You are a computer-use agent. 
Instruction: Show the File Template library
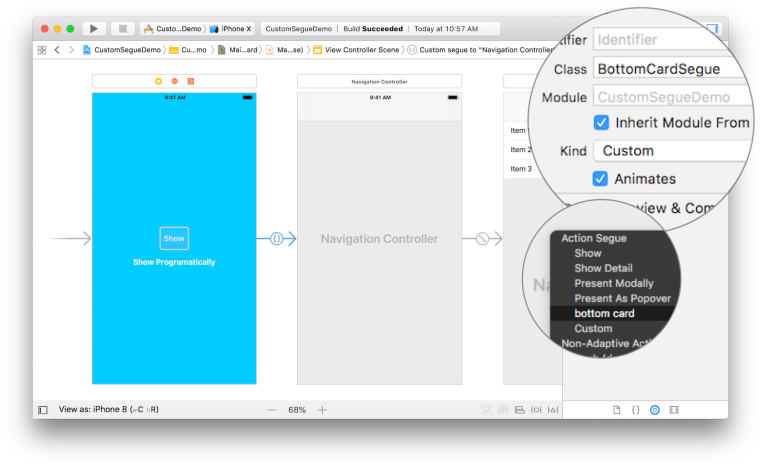click(x=617, y=410)
